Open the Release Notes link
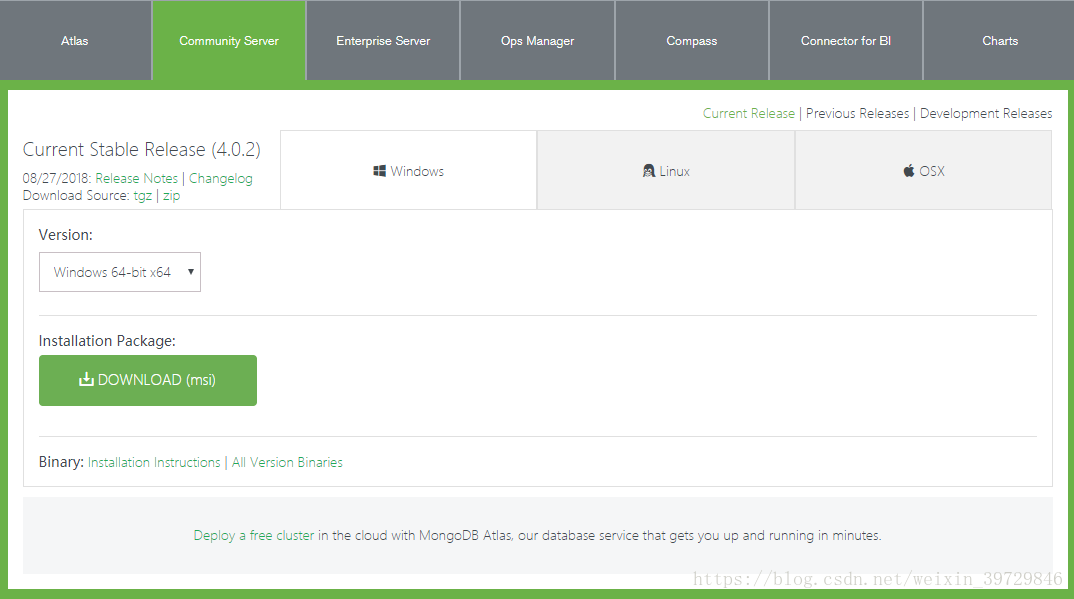 [136, 179]
